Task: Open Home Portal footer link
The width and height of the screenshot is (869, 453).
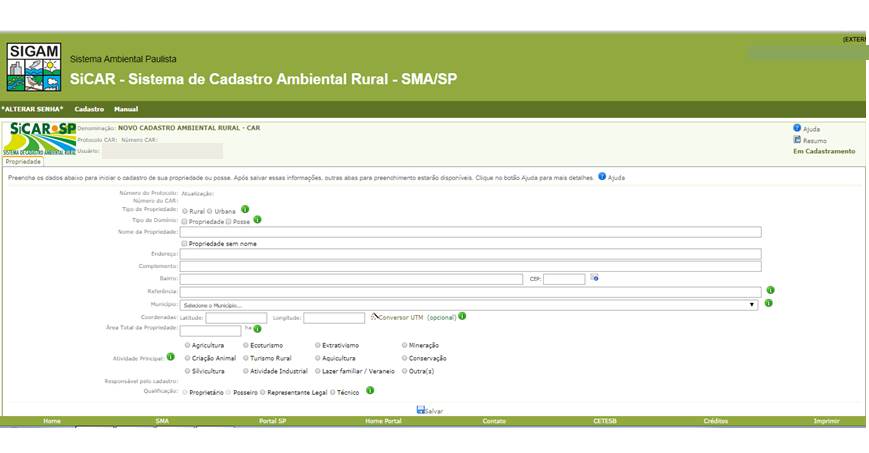Action: point(383,421)
